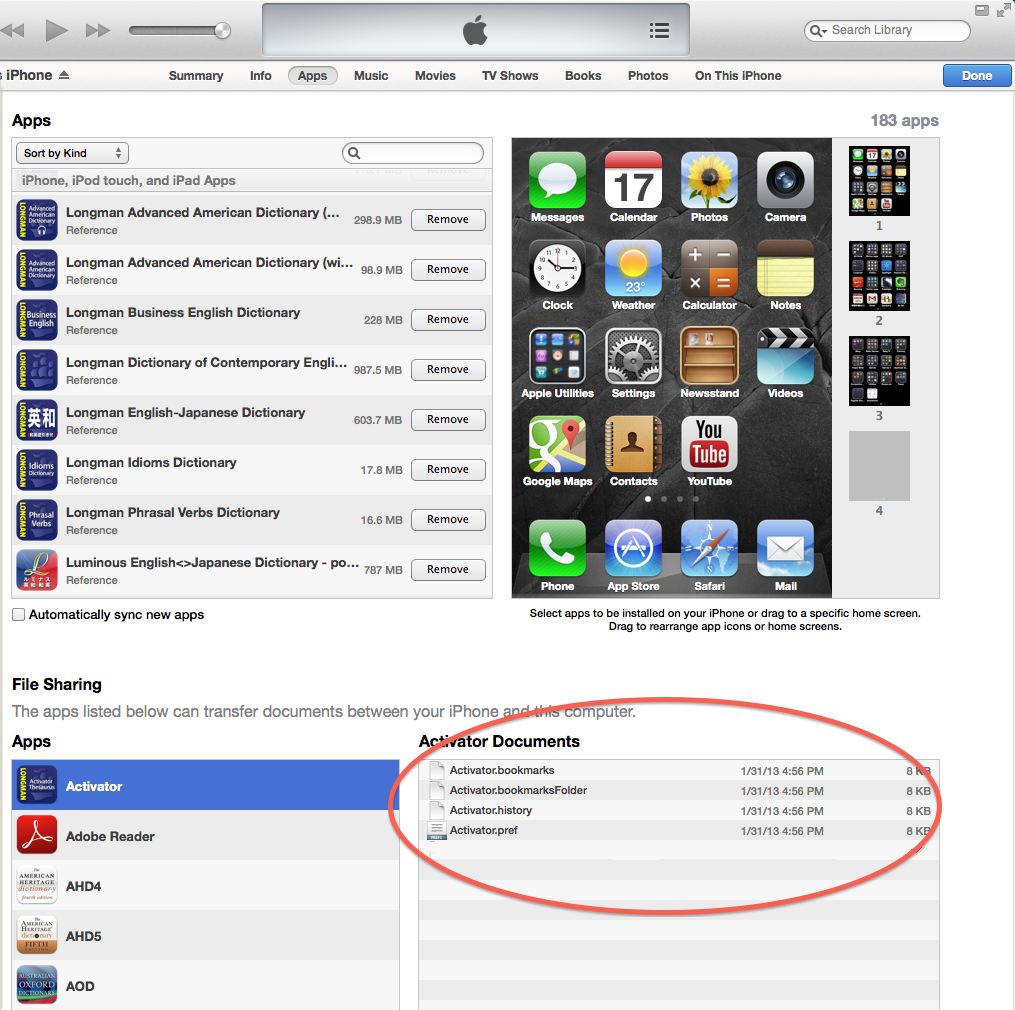
Task: Remove Longman Idioms Dictionary
Action: click(448, 469)
